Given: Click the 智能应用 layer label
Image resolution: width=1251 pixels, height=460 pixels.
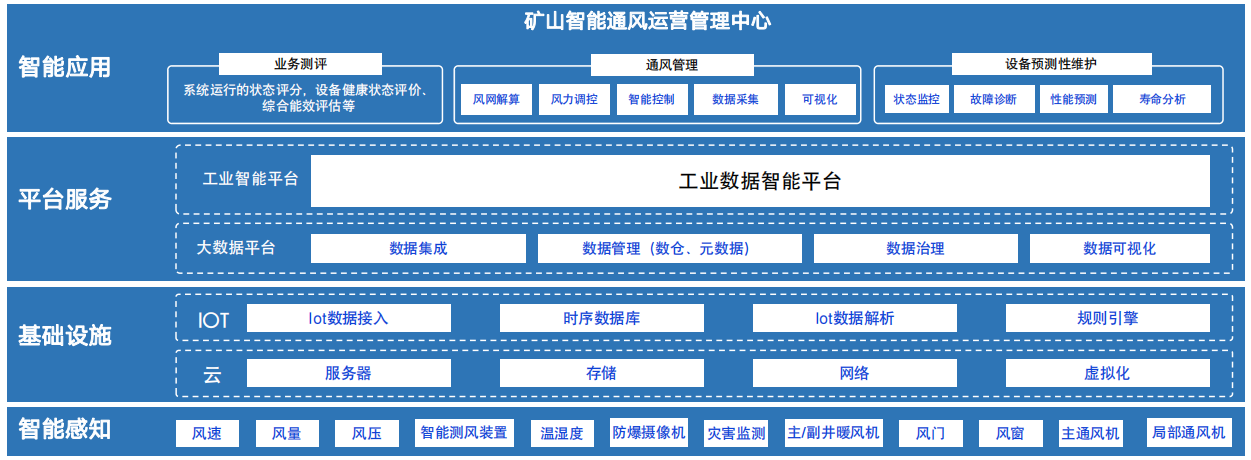Looking at the screenshot, I should click(65, 68).
